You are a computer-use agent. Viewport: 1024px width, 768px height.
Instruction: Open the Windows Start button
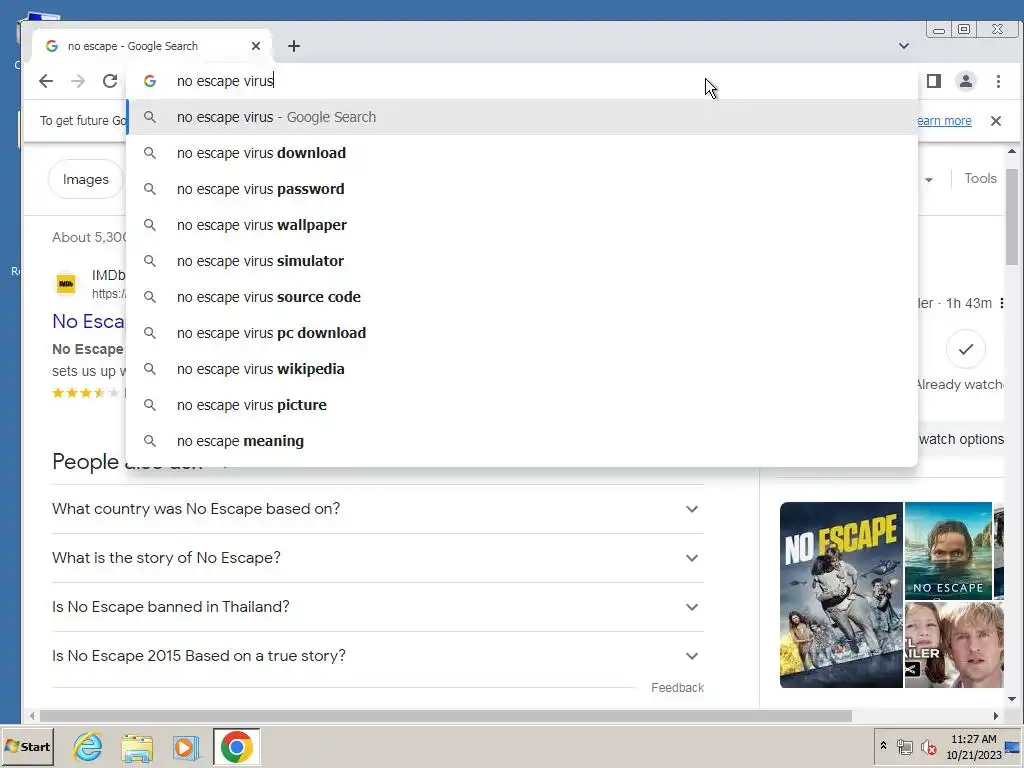pos(28,746)
